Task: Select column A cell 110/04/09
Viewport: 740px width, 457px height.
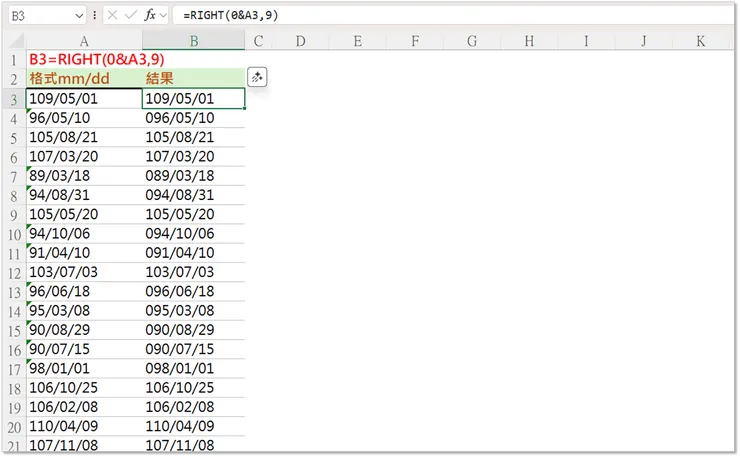Action: click(x=84, y=426)
